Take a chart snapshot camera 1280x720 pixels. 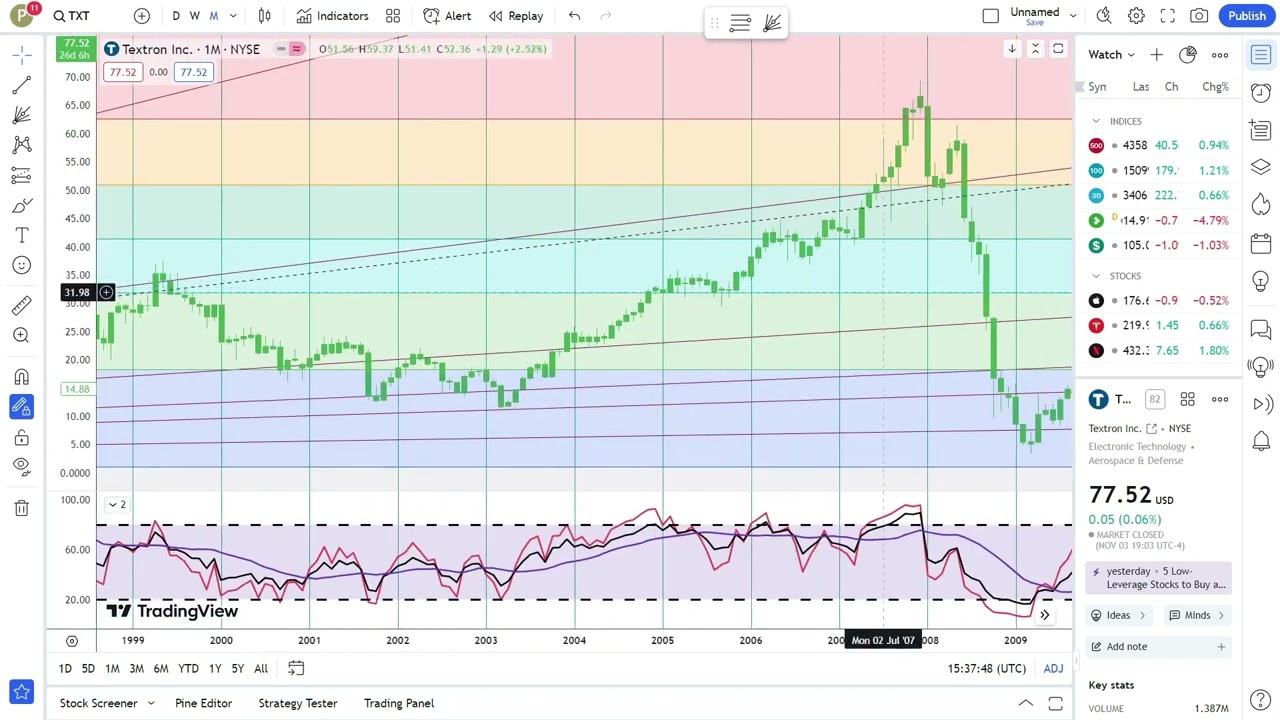pyautogui.click(x=1199, y=16)
